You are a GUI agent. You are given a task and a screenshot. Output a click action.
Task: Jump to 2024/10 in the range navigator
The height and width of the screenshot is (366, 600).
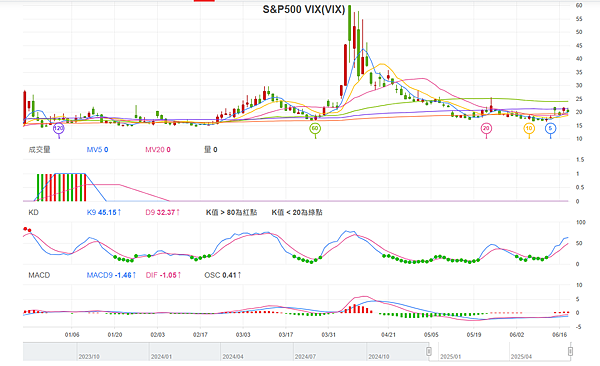point(379,356)
